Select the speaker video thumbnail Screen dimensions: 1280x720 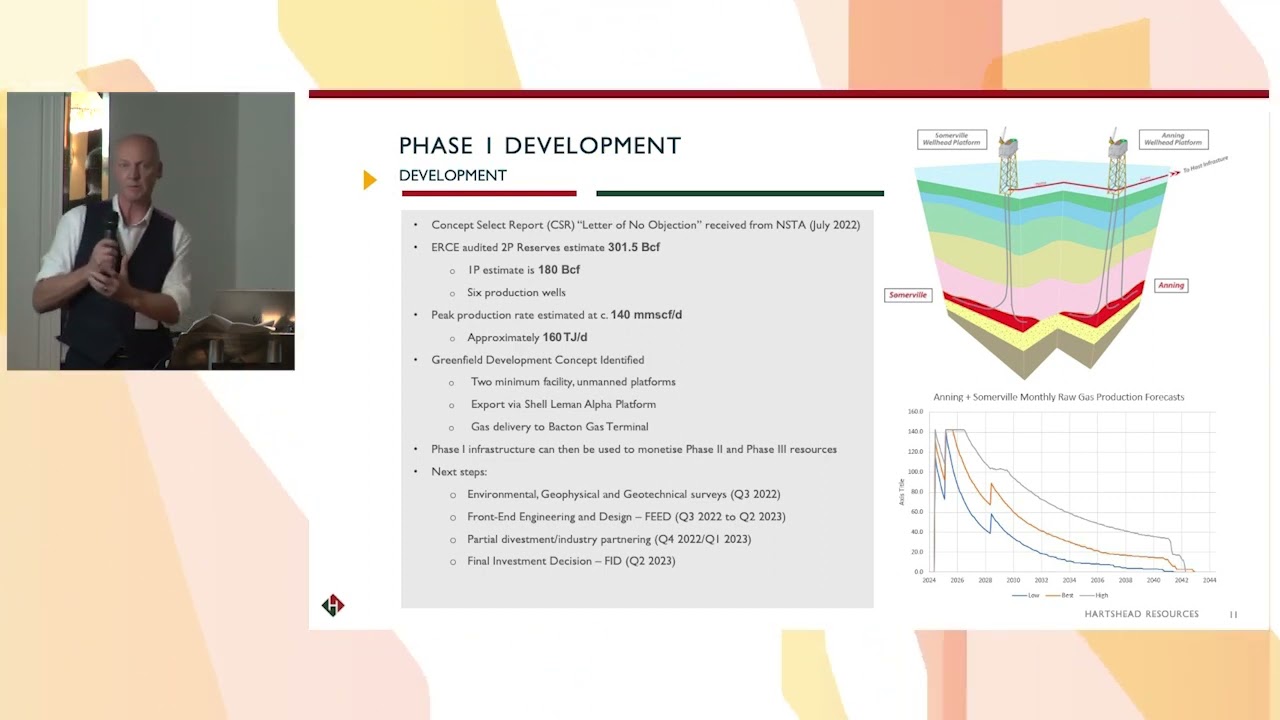151,231
